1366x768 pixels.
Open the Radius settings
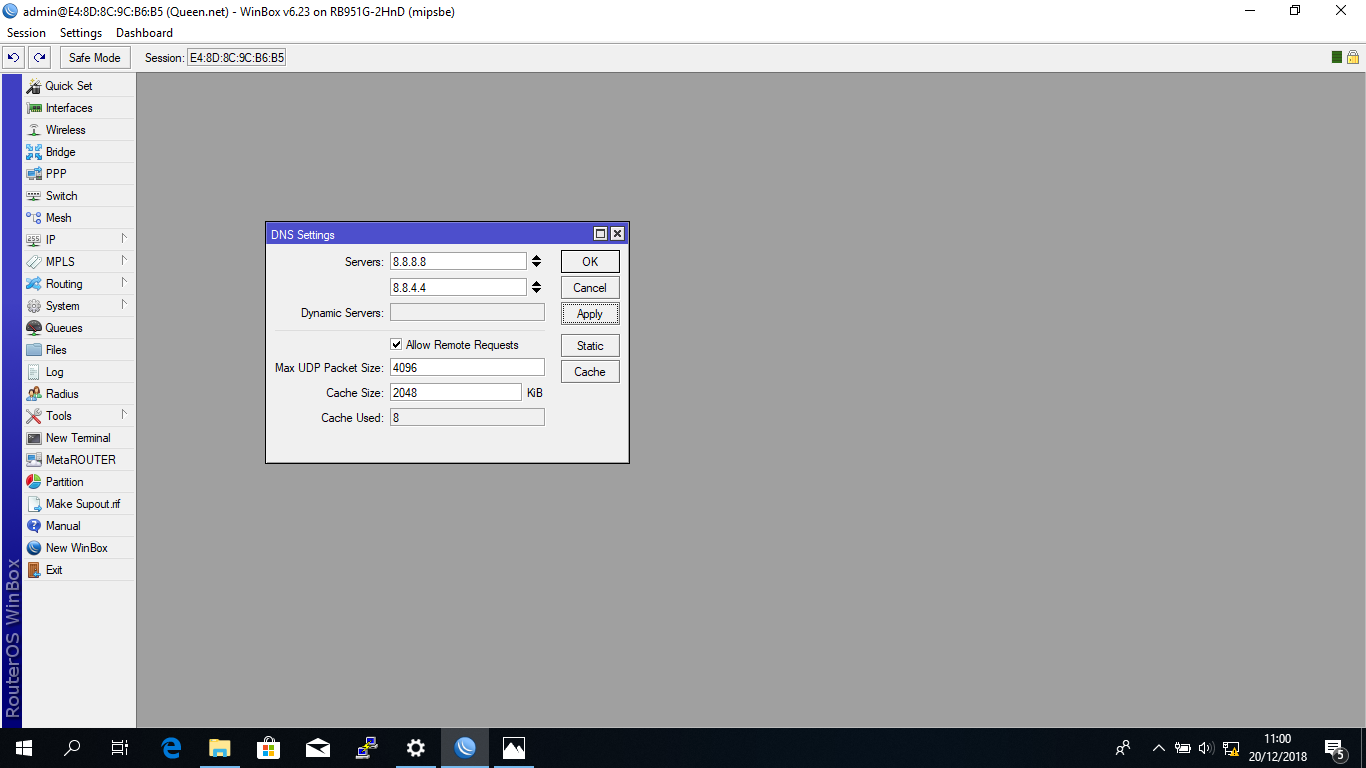pos(79,394)
